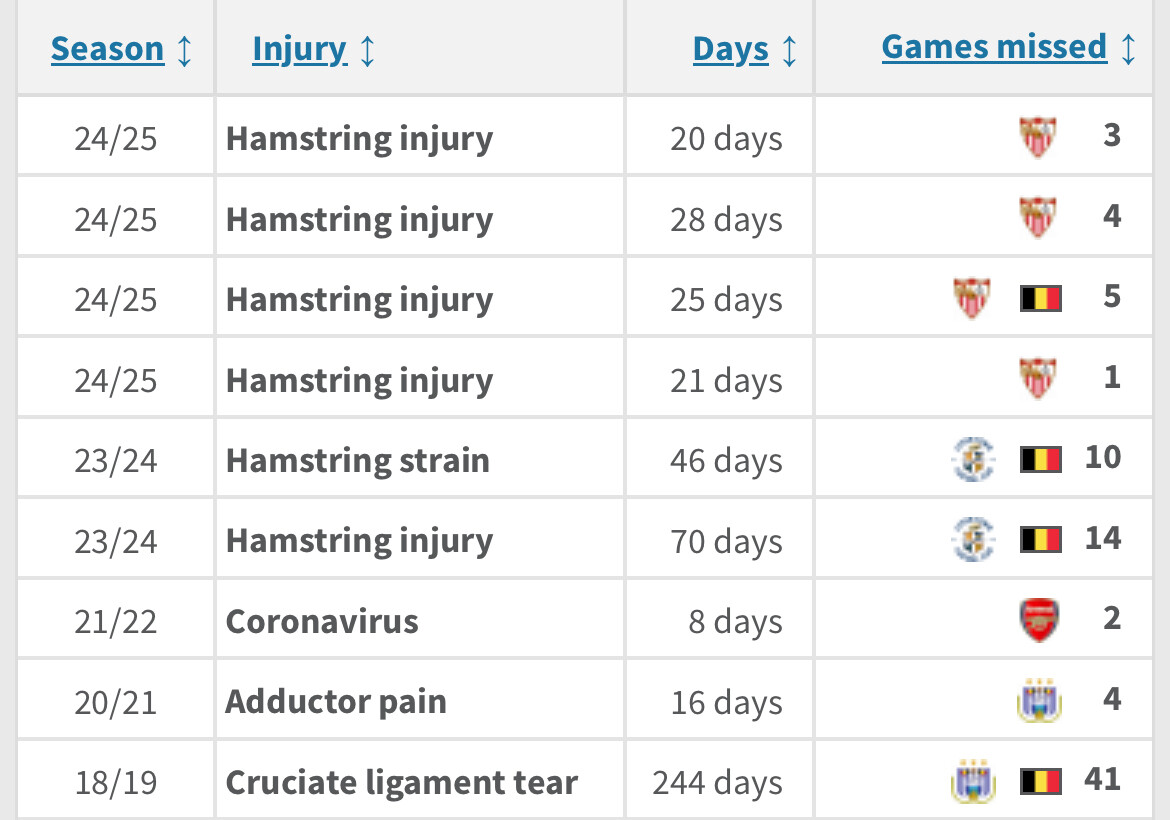The image size is (1170, 820).
Task: Select Belgium flag in 70 days row
Action: pos(1041,539)
